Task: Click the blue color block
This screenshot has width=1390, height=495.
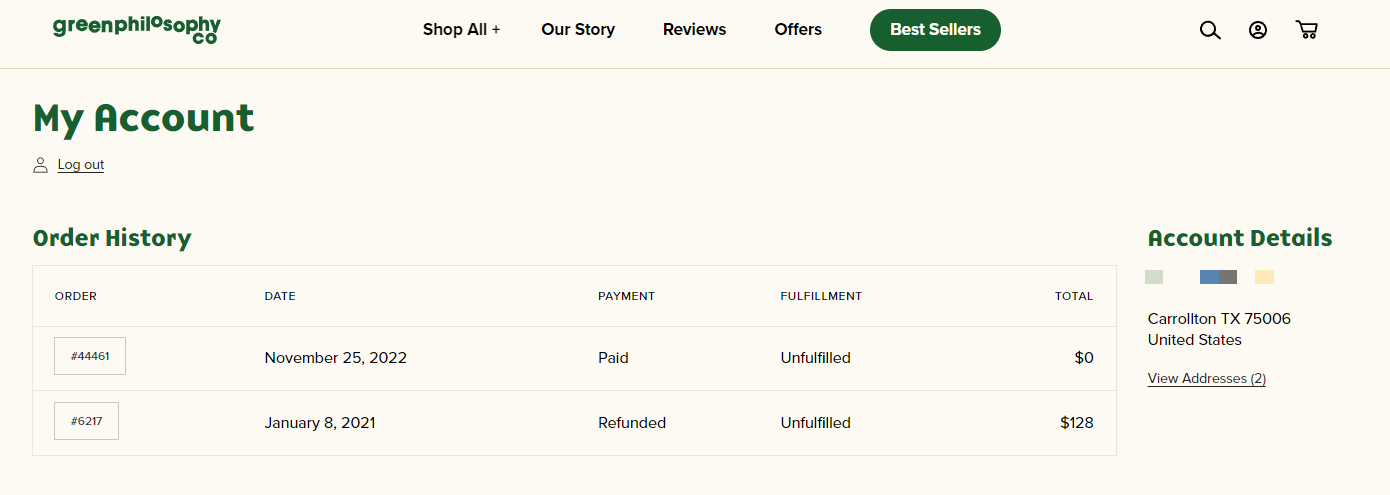Action: click(x=1210, y=277)
